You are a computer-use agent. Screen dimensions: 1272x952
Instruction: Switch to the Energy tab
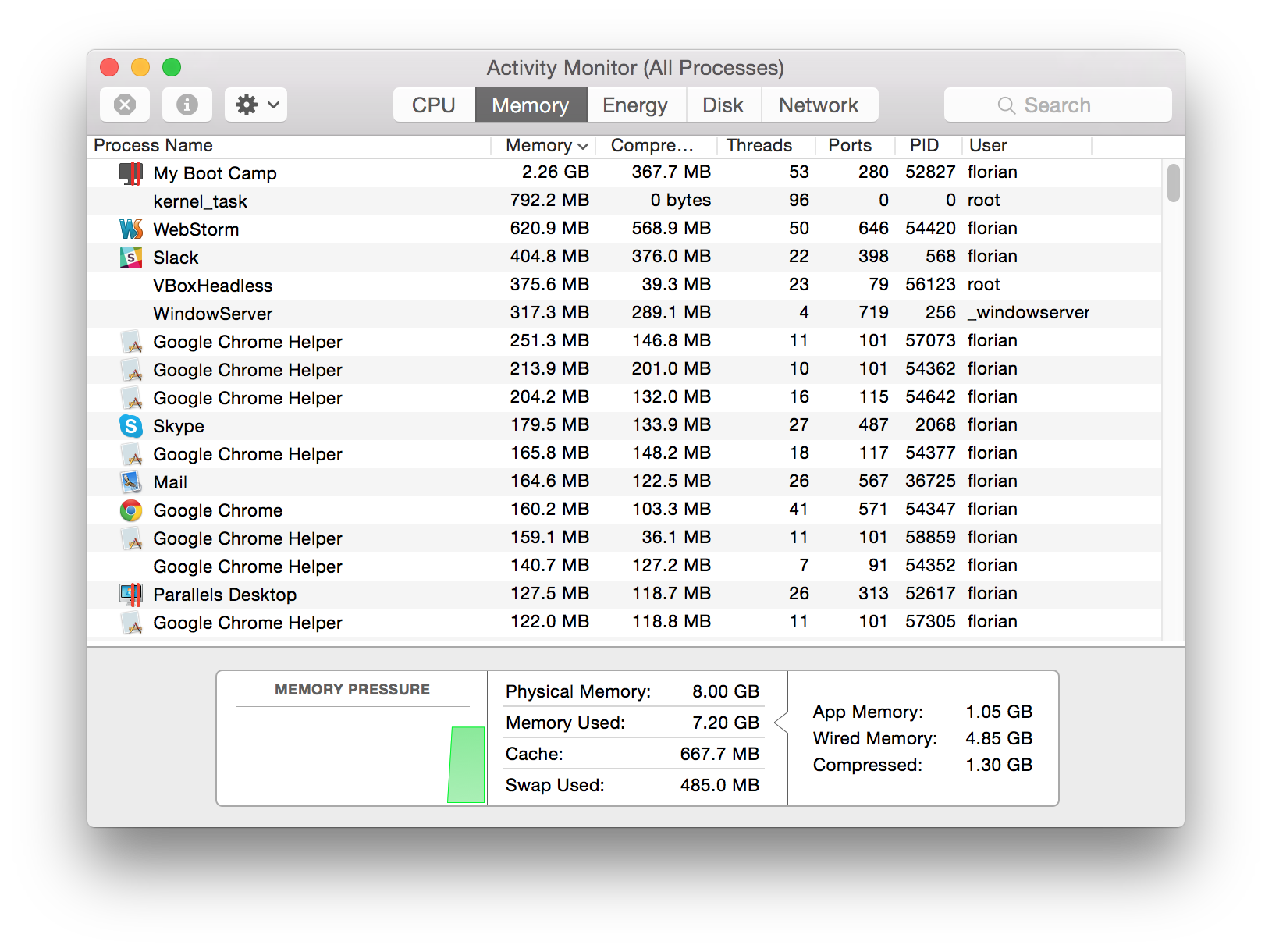click(x=635, y=105)
